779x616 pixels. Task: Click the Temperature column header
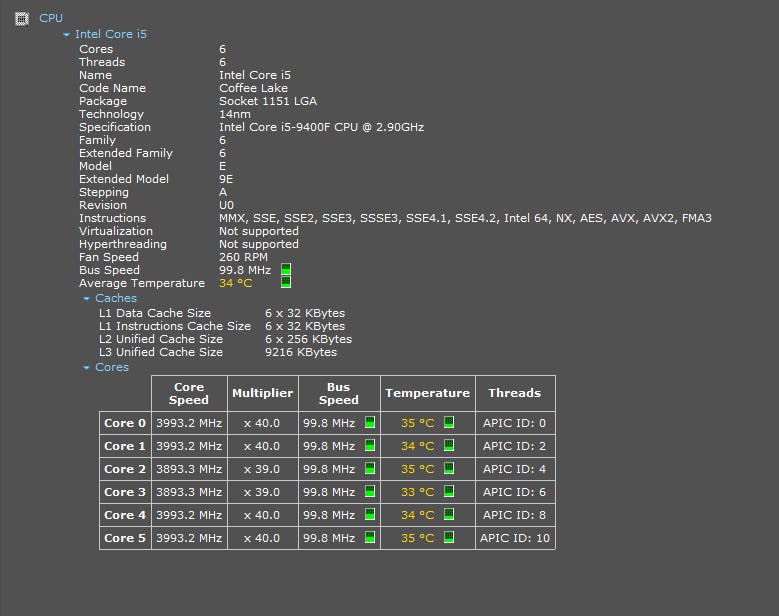click(427, 393)
